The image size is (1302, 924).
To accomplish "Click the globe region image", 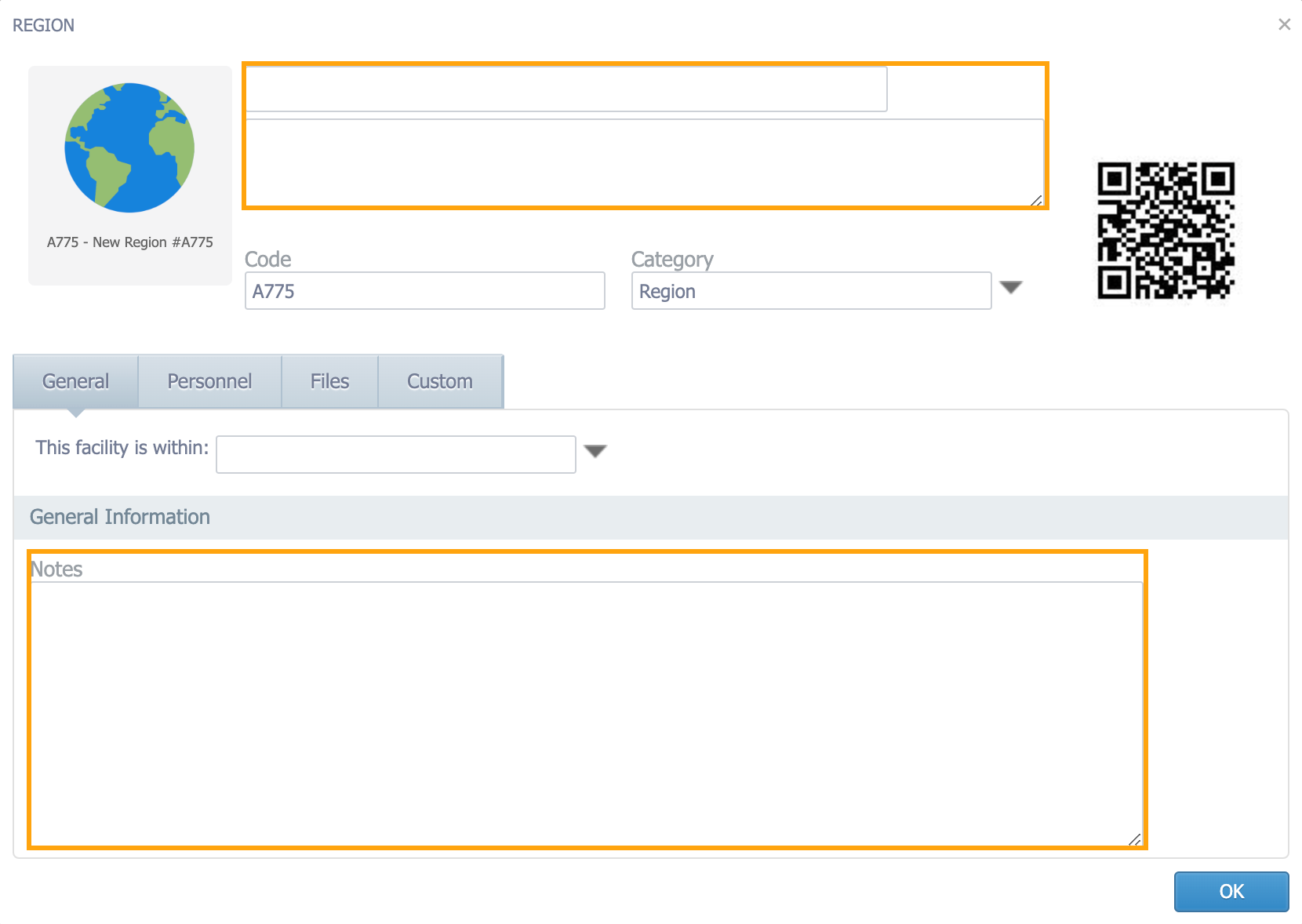I will [129, 147].
